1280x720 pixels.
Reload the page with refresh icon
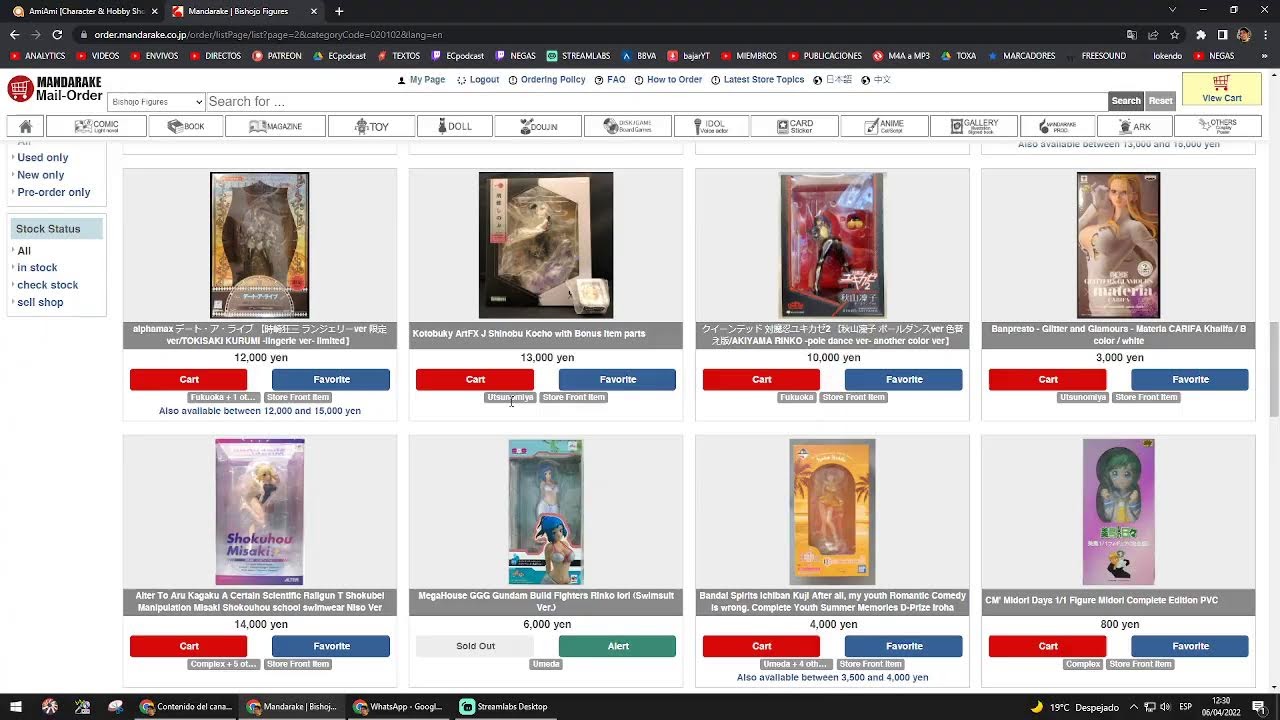pyautogui.click(x=59, y=34)
